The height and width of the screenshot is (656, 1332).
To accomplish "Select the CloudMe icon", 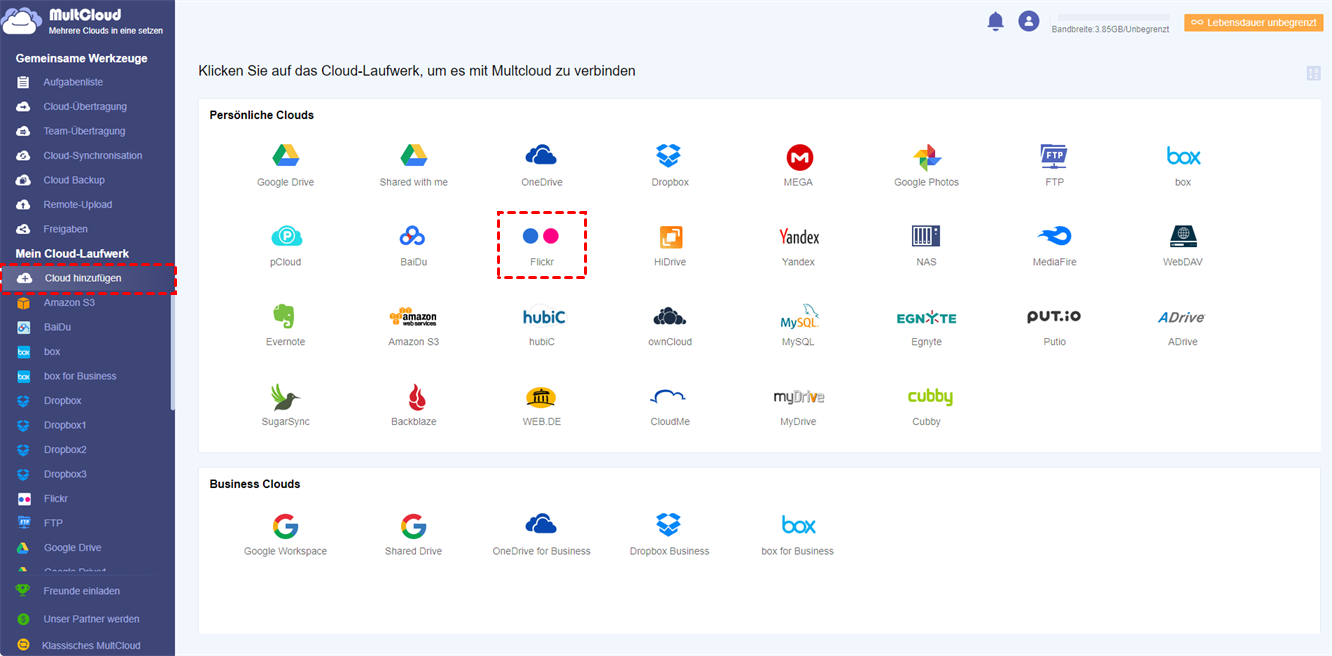I will pos(667,397).
